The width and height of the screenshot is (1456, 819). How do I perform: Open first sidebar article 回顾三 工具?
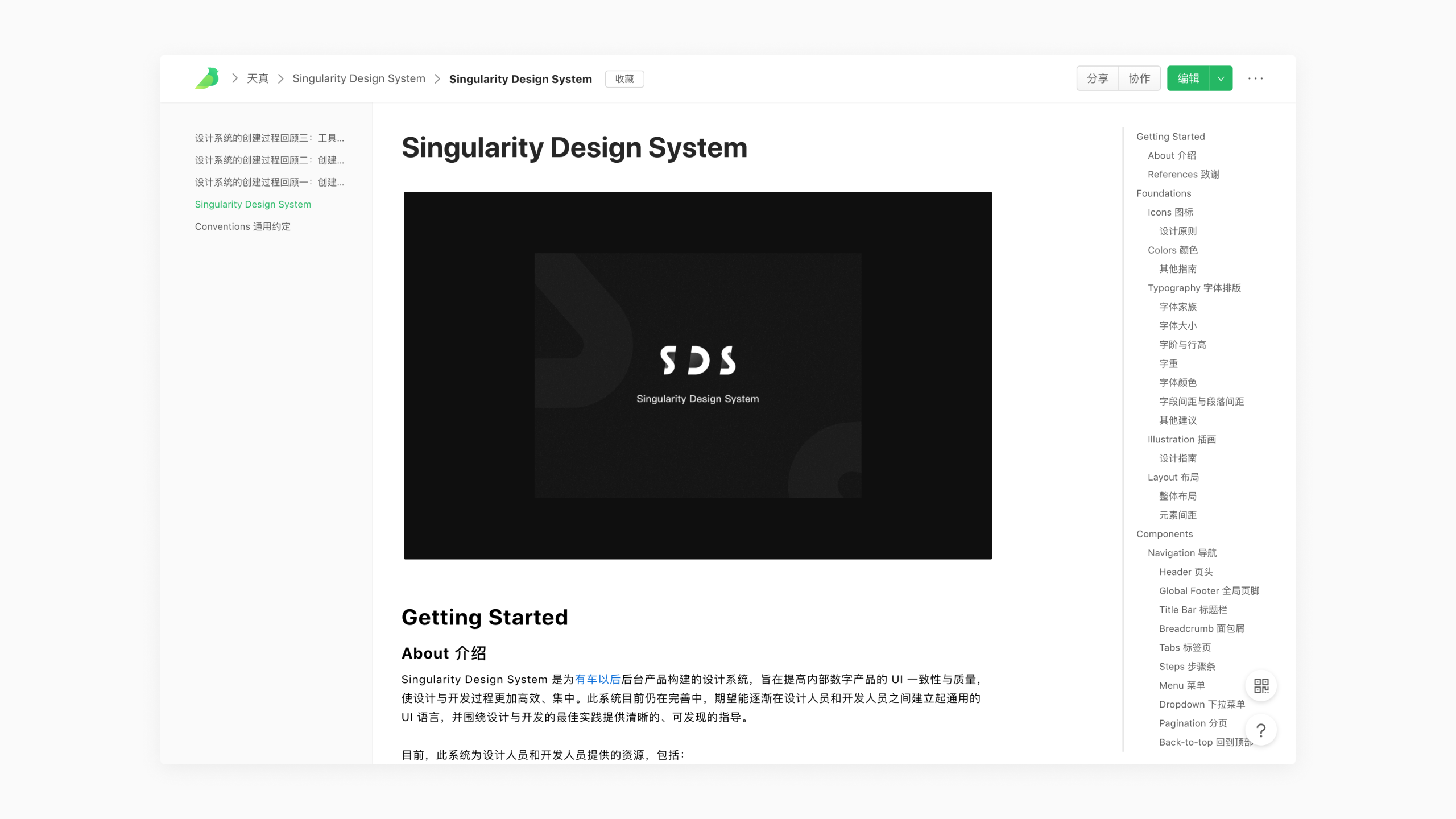tap(269, 138)
